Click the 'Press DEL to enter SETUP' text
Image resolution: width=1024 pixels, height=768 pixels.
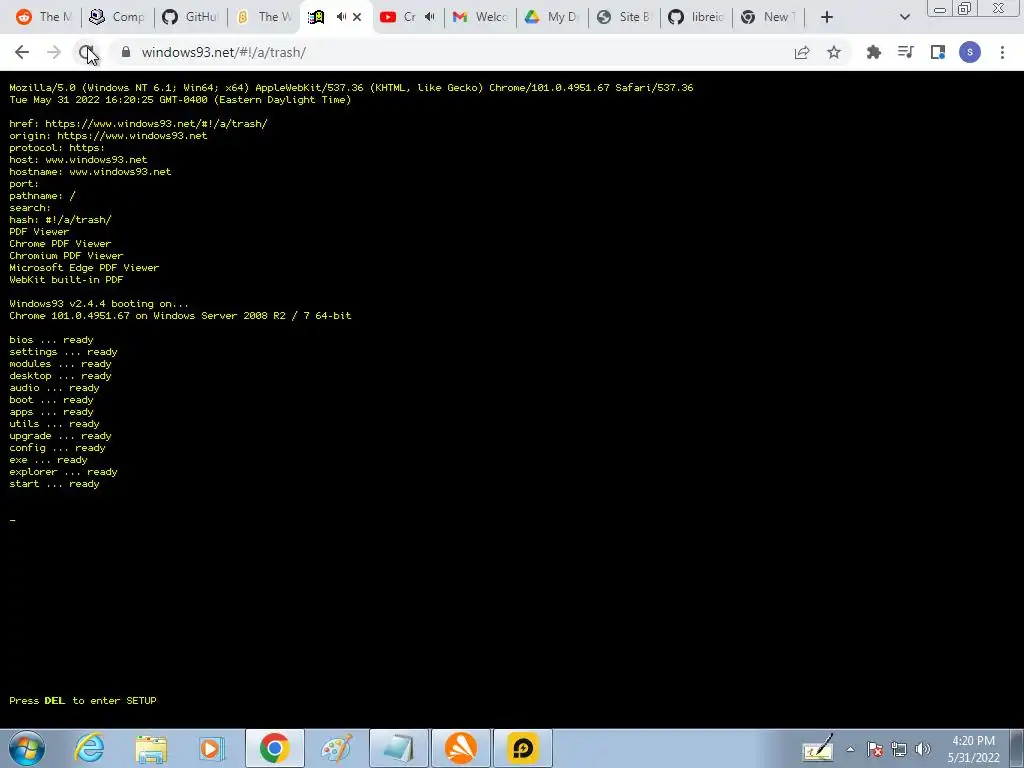pyautogui.click(x=83, y=700)
